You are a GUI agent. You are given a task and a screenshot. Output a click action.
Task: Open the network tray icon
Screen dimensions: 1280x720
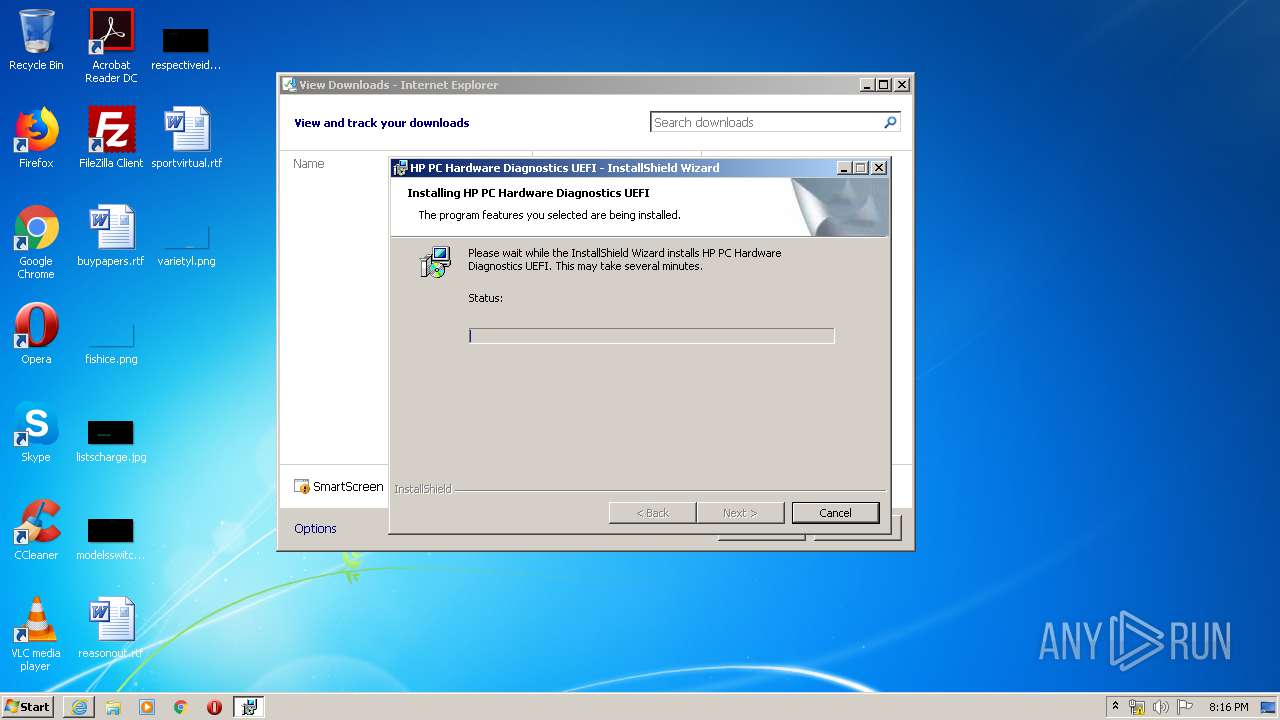(x=1137, y=707)
